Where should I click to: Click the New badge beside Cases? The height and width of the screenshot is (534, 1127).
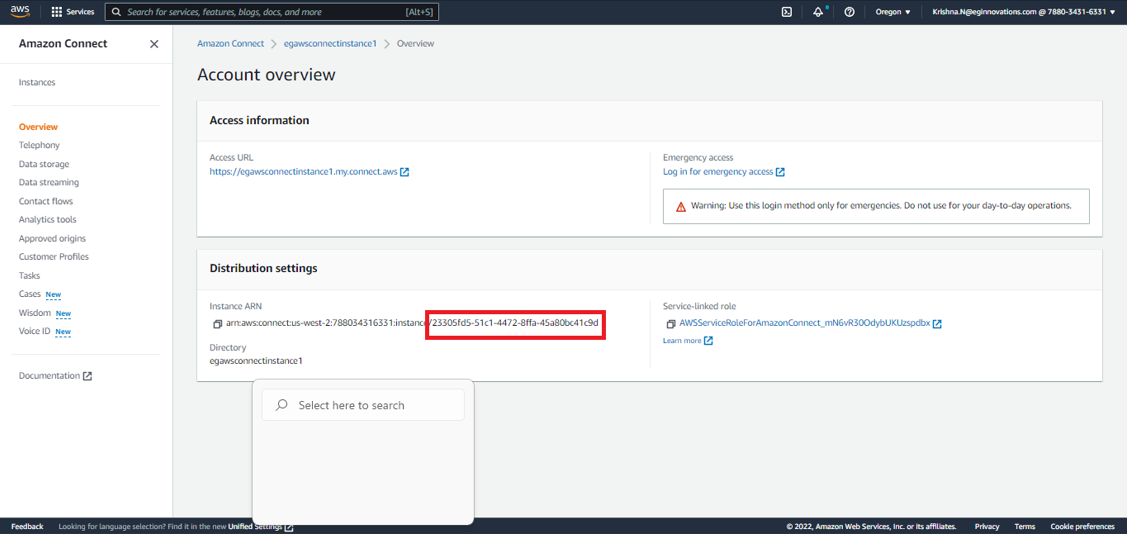click(x=53, y=295)
